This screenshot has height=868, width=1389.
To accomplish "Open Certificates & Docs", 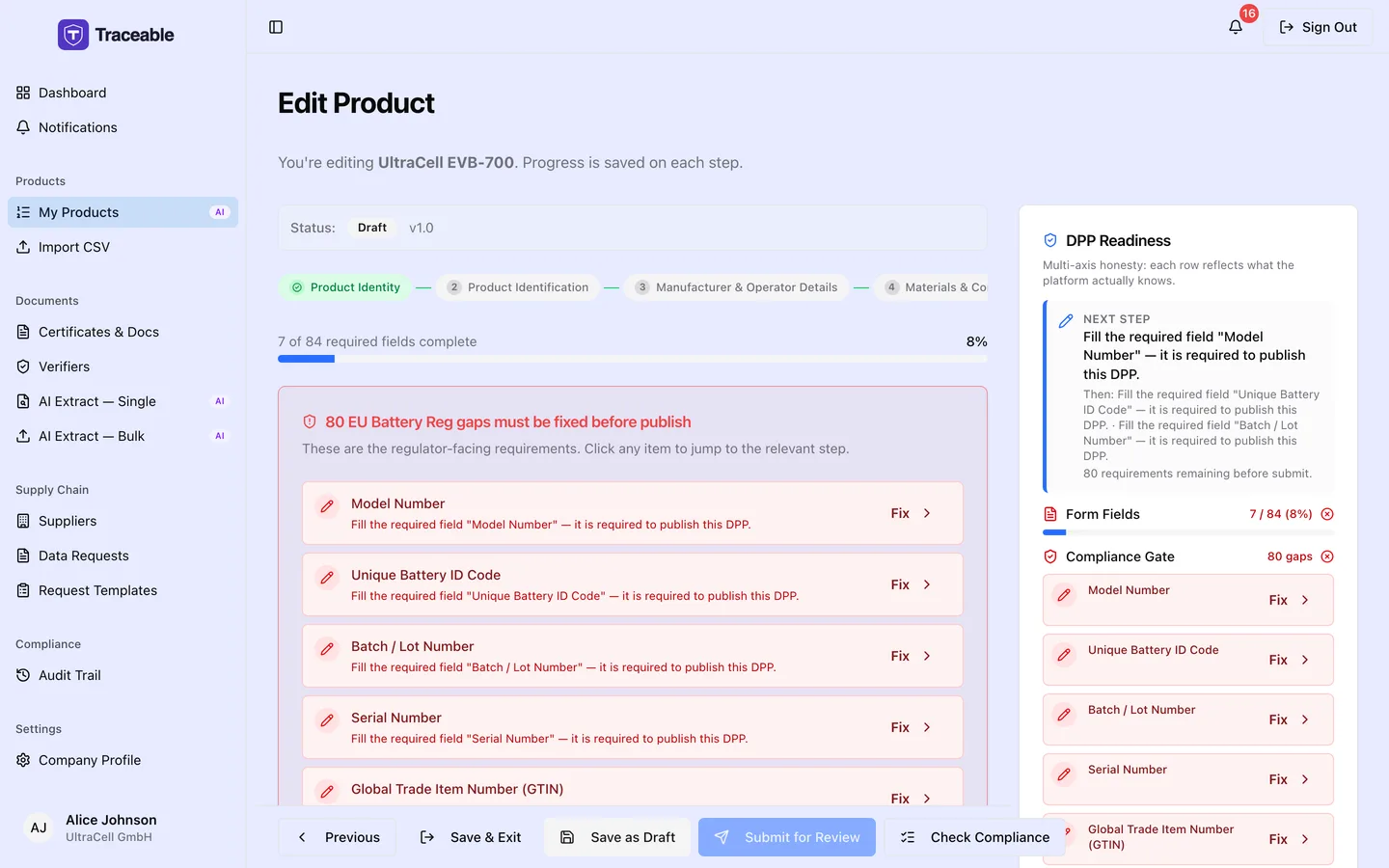I will tap(123, 332).
